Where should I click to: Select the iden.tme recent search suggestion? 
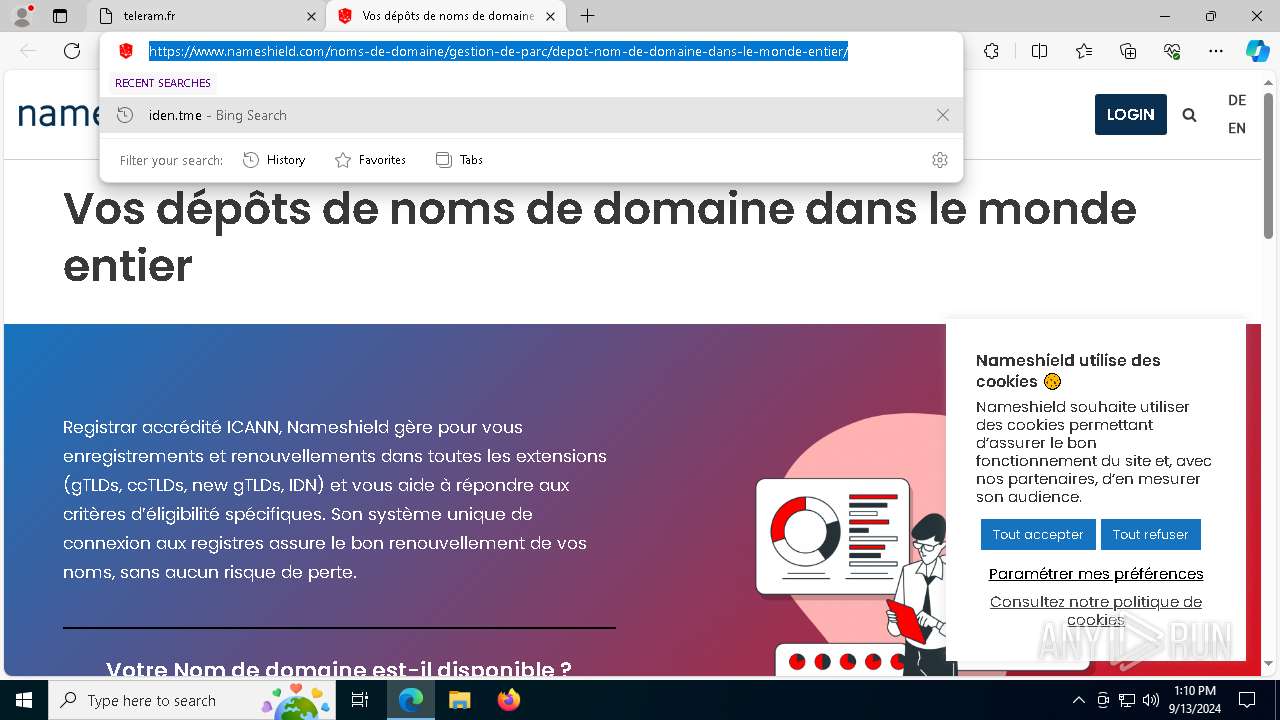tap(531, 115)
